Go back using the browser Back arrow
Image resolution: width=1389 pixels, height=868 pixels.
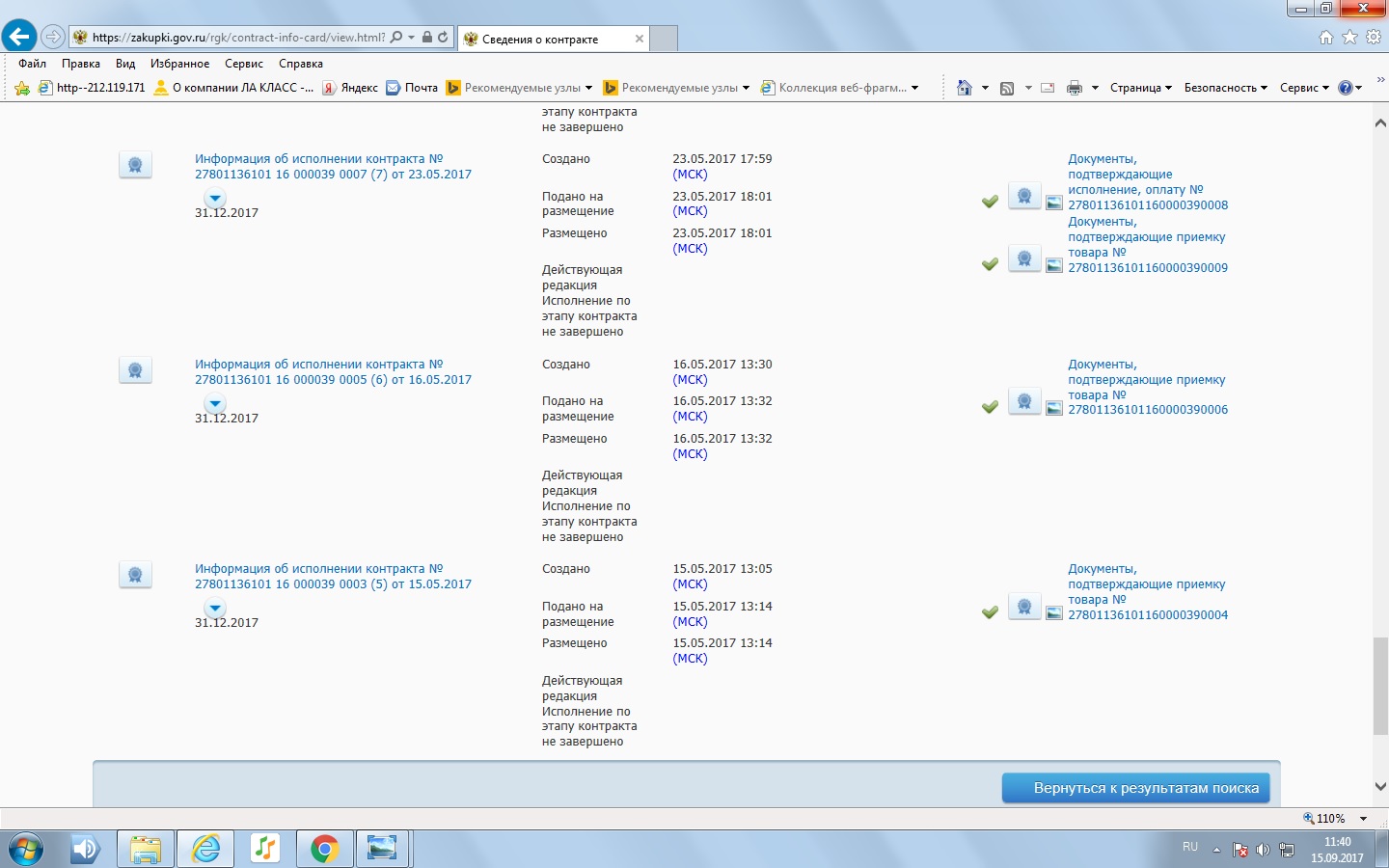[x=18, y=37]
